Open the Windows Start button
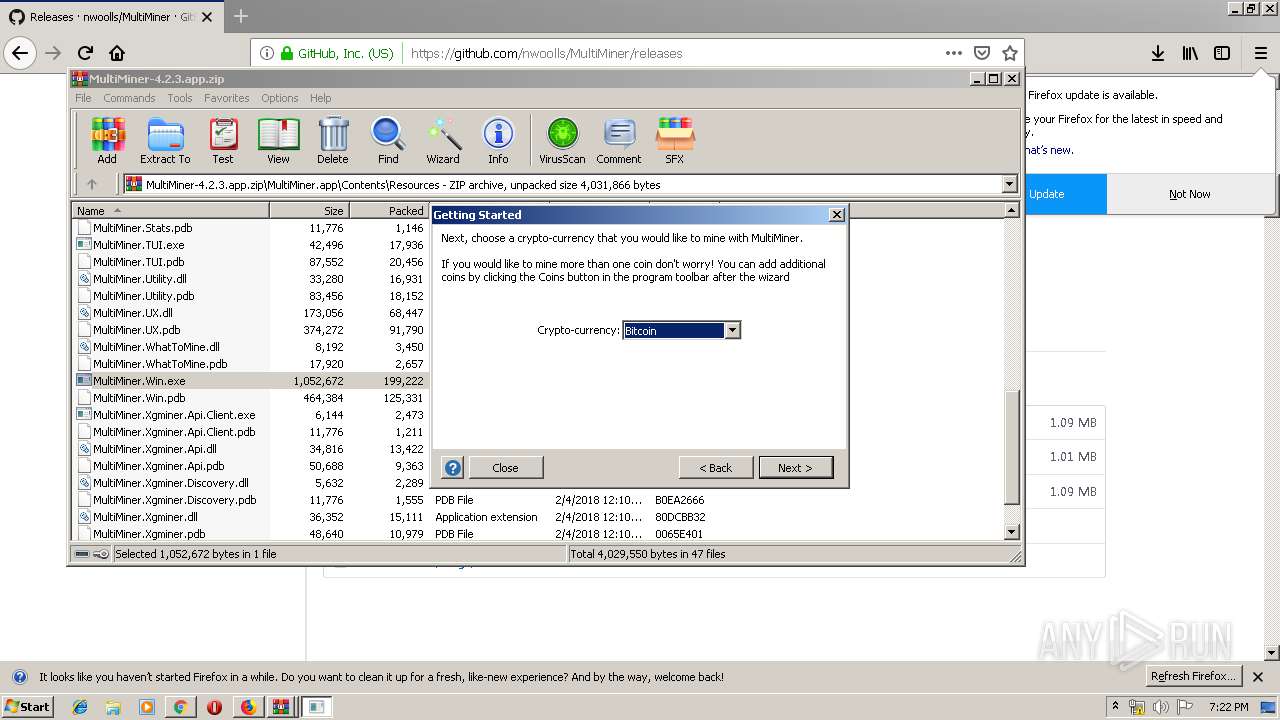 (27, 706)
